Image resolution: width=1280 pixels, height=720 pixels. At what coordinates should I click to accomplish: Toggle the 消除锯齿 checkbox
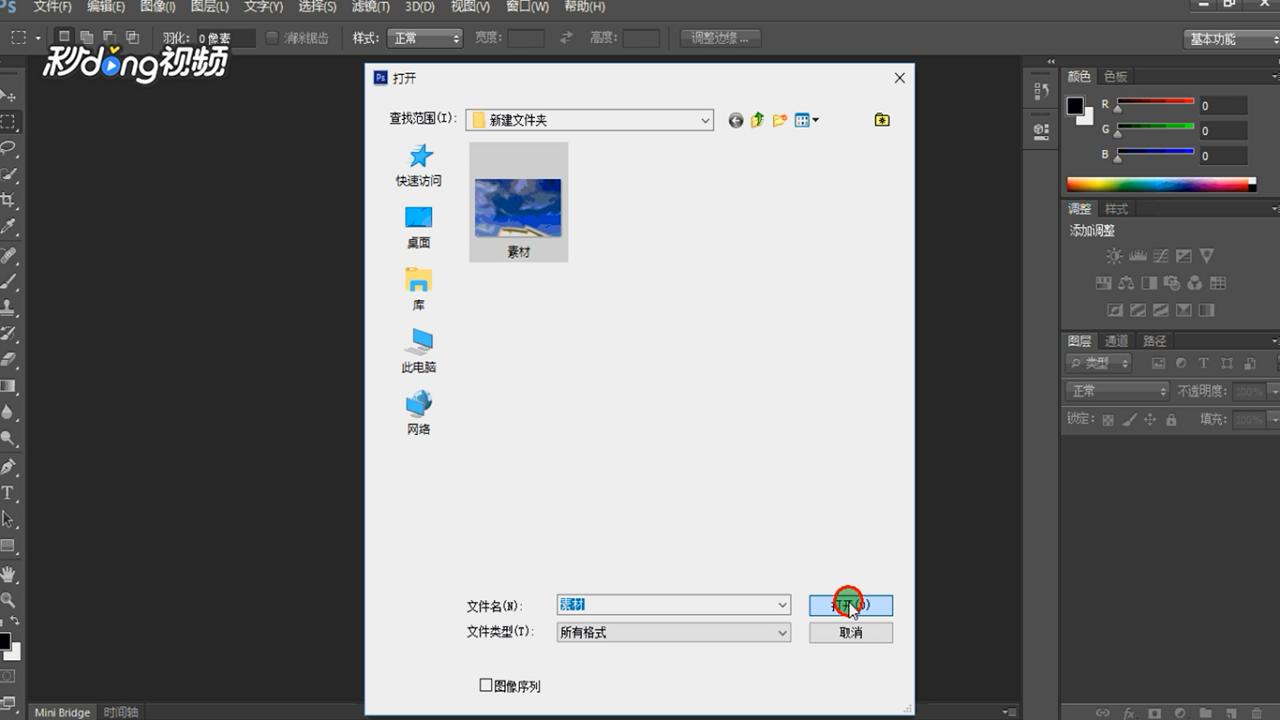coord(273,38)
